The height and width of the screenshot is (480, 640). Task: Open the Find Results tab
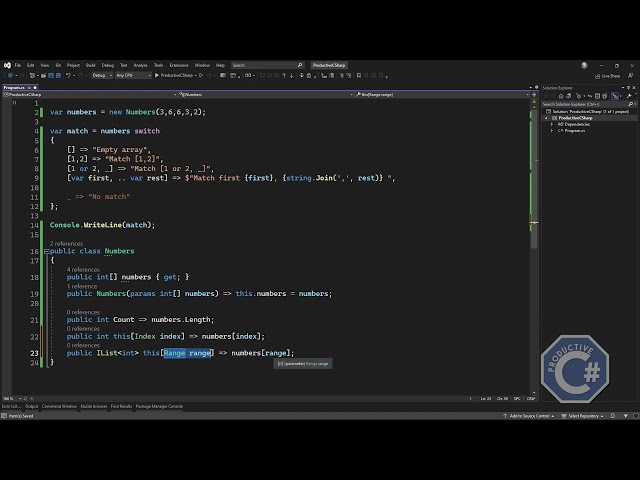coord(121,407)
